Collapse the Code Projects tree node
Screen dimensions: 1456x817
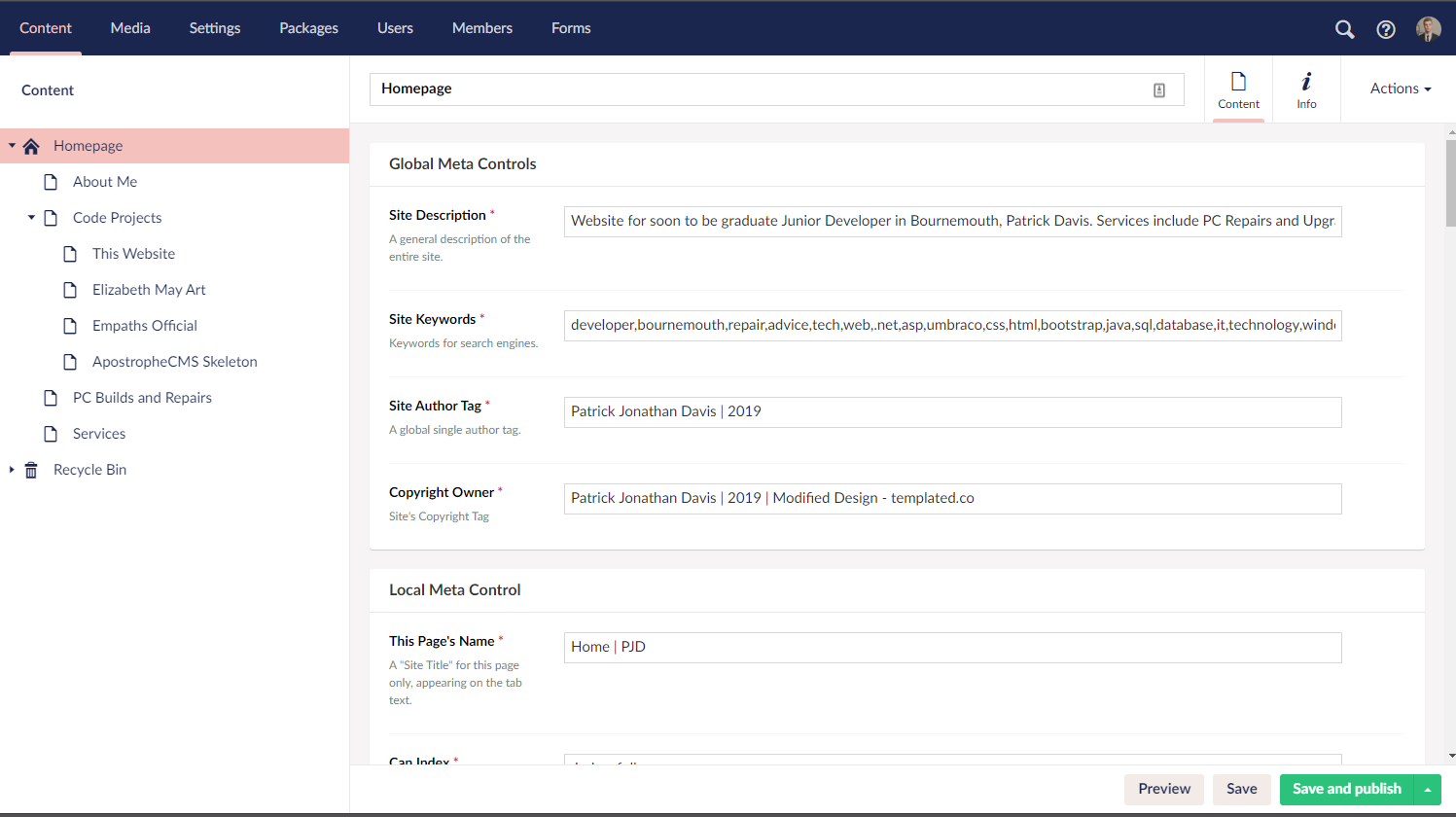coord(30,217)
